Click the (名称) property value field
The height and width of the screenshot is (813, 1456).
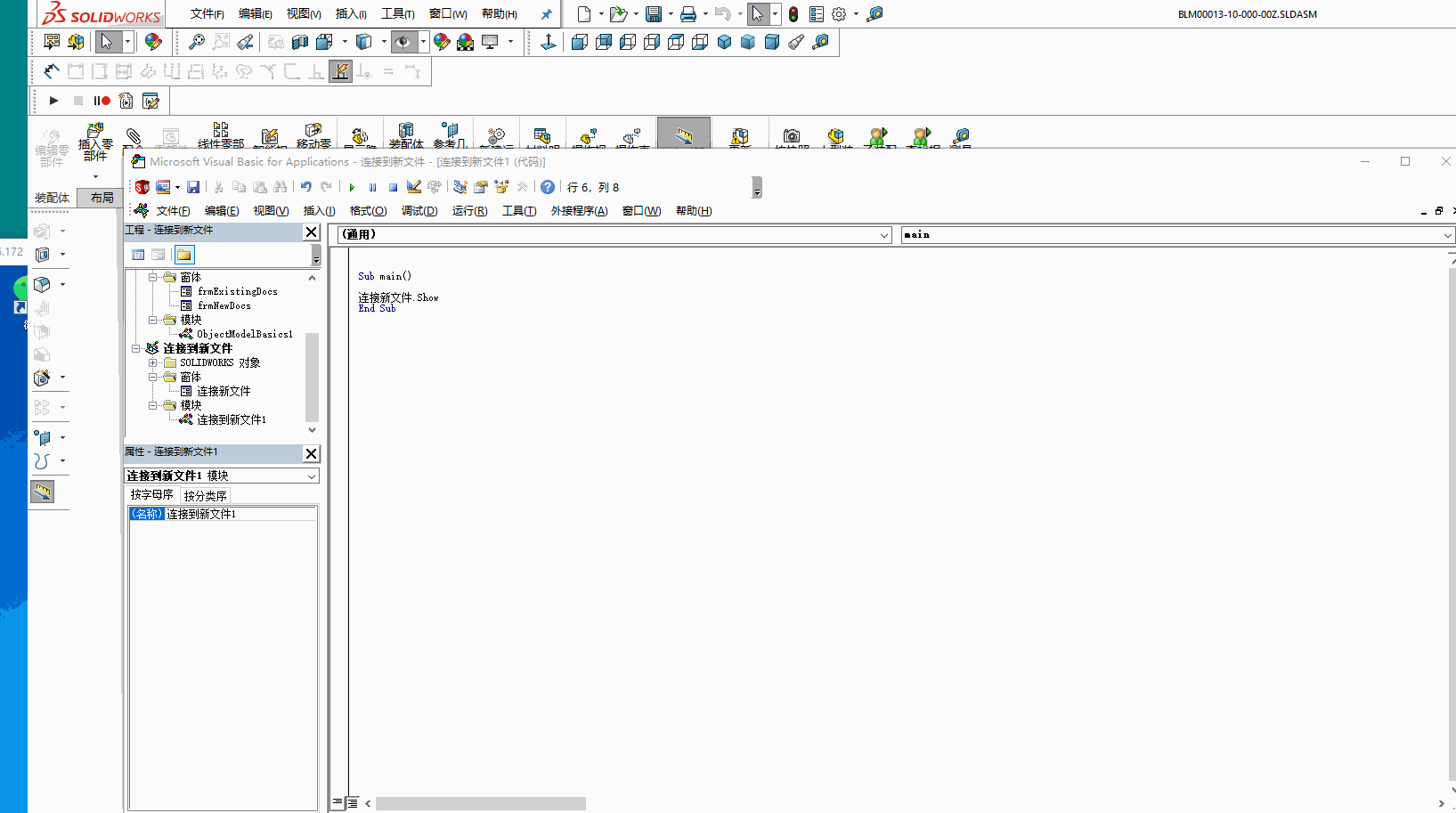coord(240,514)
